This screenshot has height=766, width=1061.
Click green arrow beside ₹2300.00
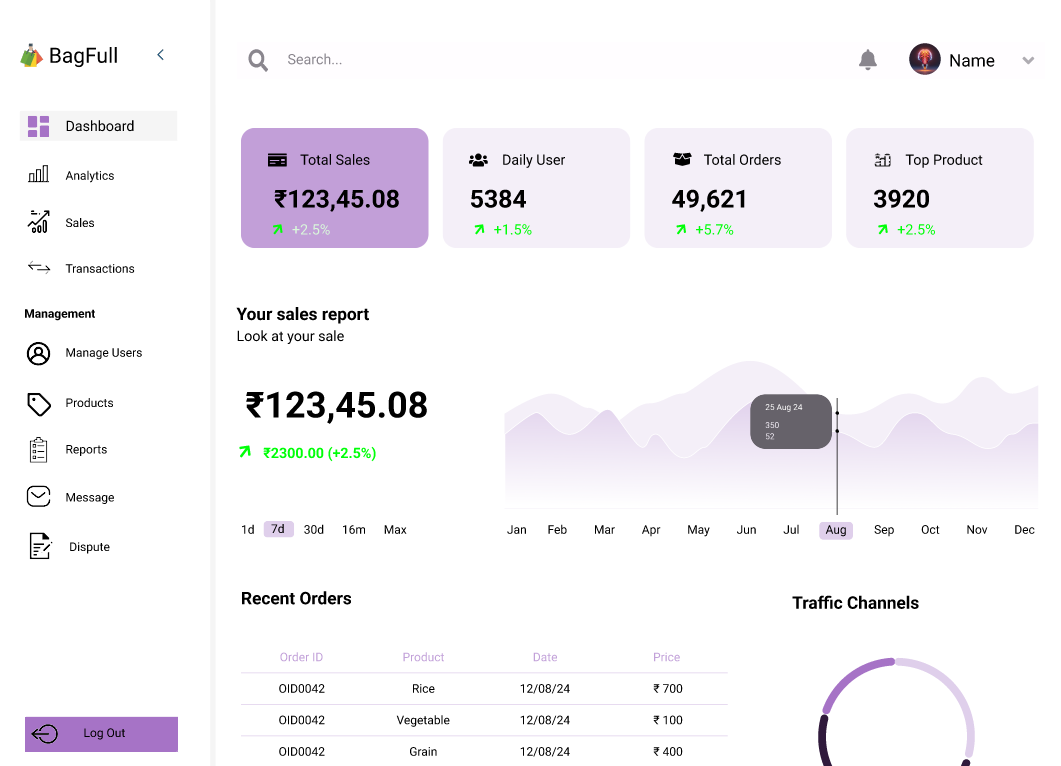pyautogui.click(x=245, y=451)
